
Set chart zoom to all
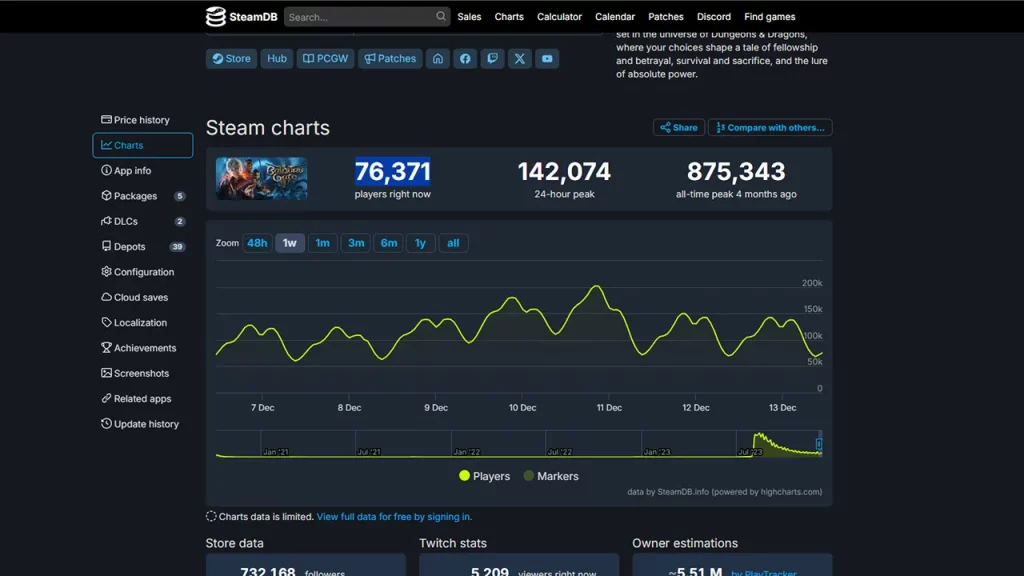453,243
